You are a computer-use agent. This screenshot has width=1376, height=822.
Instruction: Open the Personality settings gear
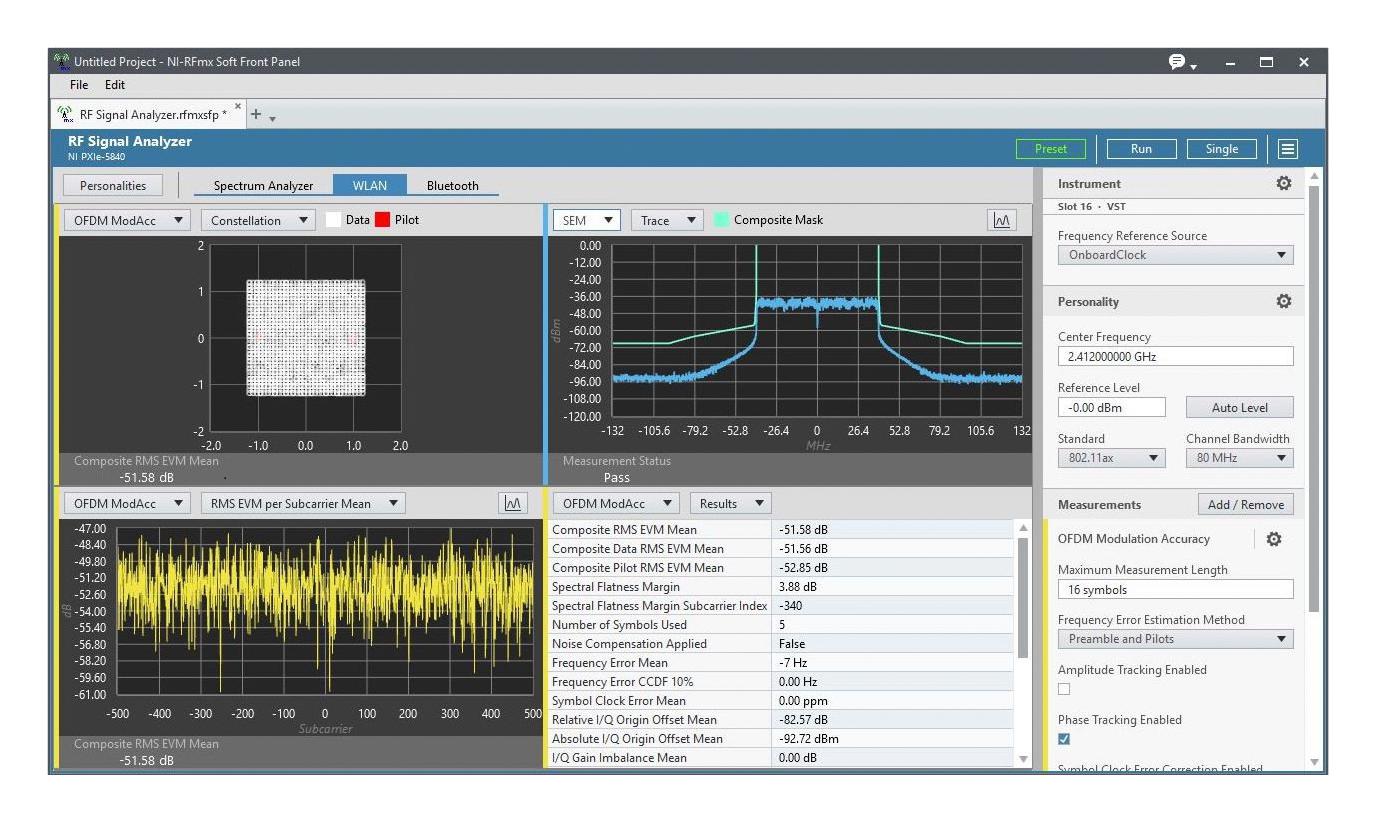tap(1283, 302)
